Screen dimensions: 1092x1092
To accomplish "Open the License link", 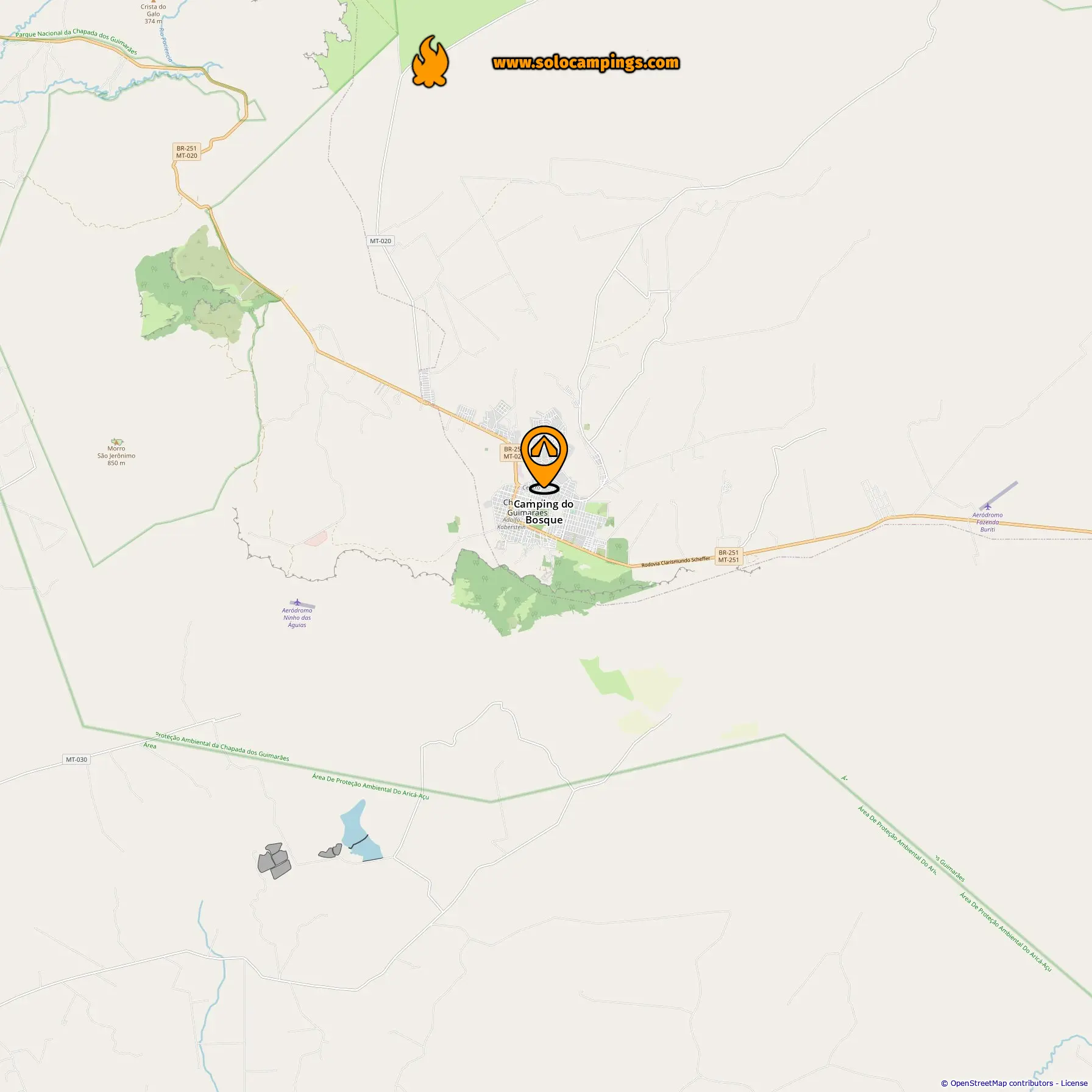I will pos(1074,1083).
